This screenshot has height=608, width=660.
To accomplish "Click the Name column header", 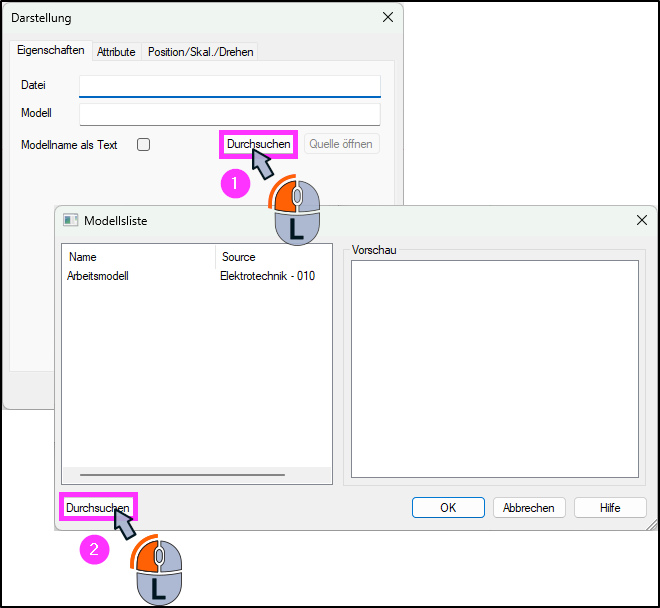I will (139, 257).
